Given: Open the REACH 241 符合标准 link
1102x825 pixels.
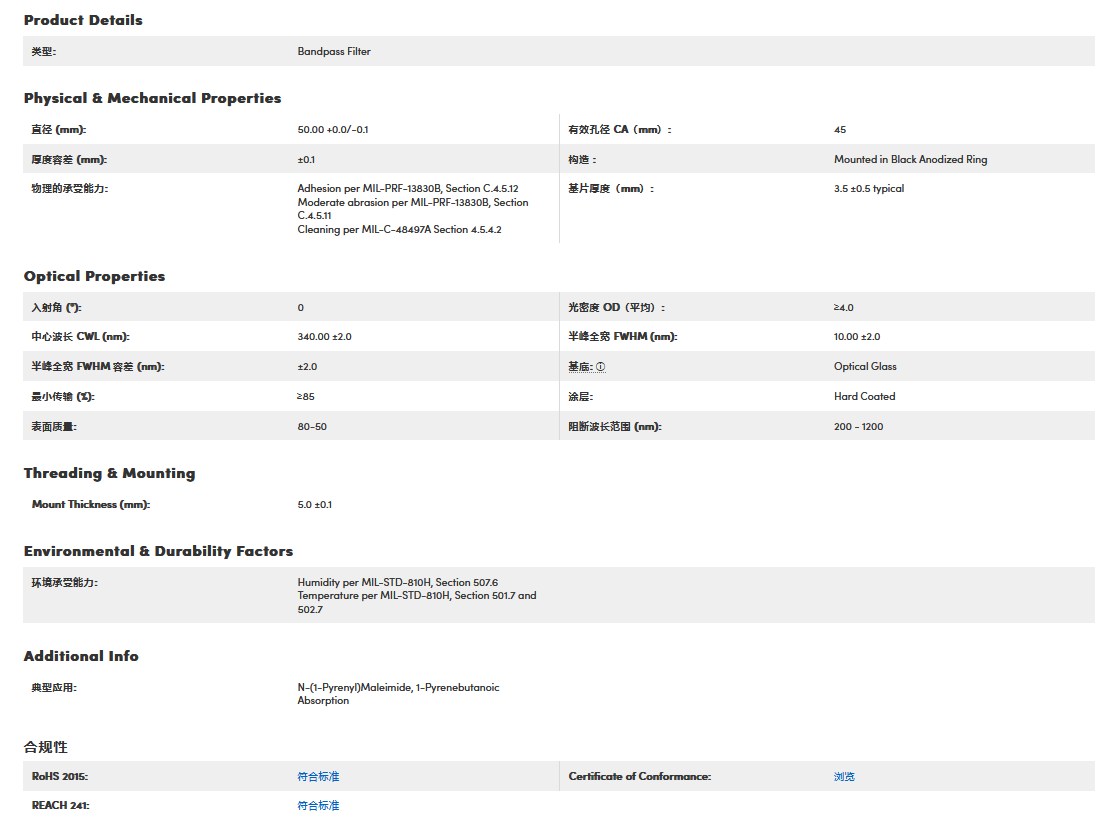Looking at the screenshot, I should click(x=318, y=806).
